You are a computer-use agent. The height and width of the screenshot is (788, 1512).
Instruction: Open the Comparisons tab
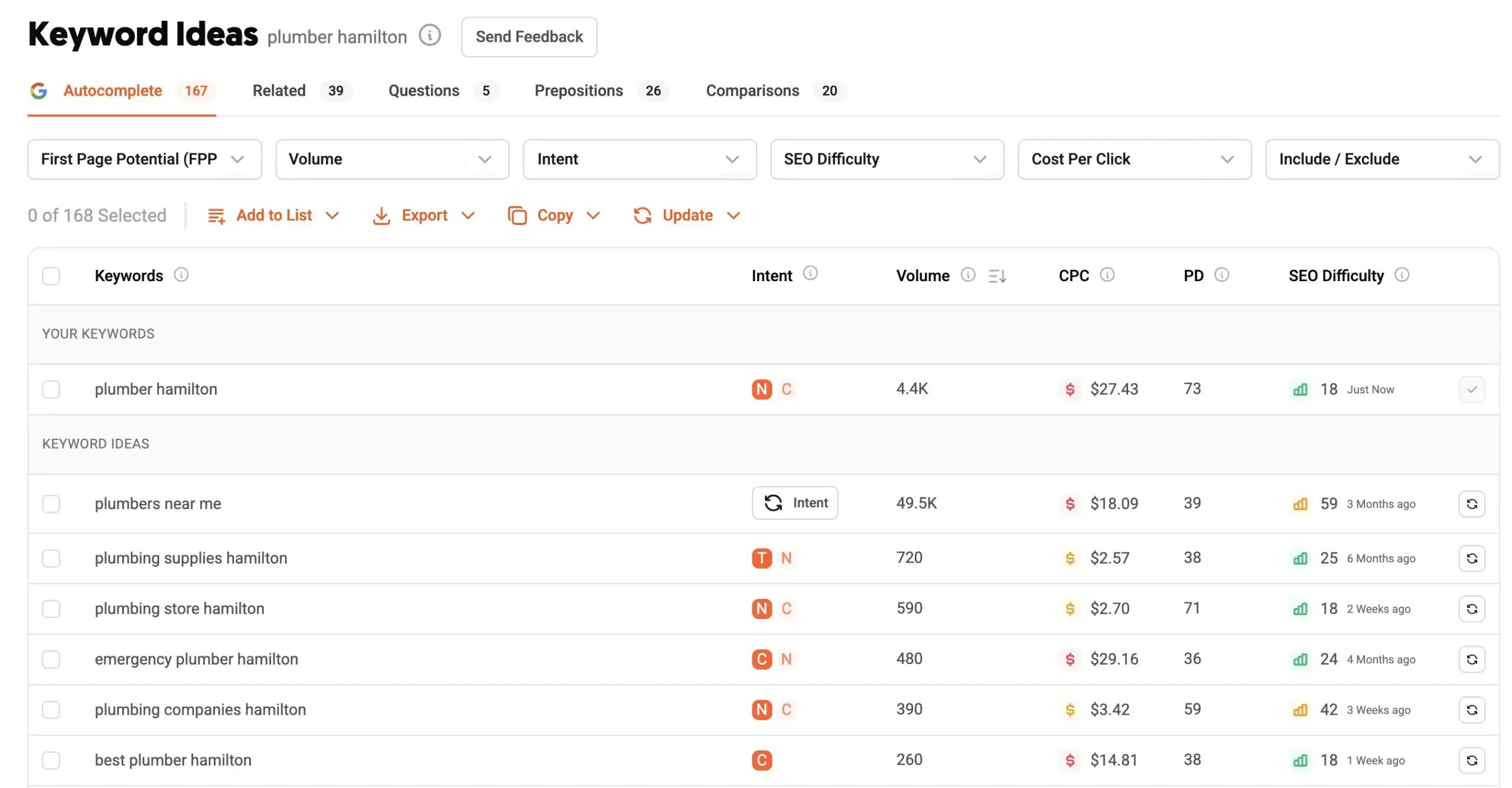point(752,90)
